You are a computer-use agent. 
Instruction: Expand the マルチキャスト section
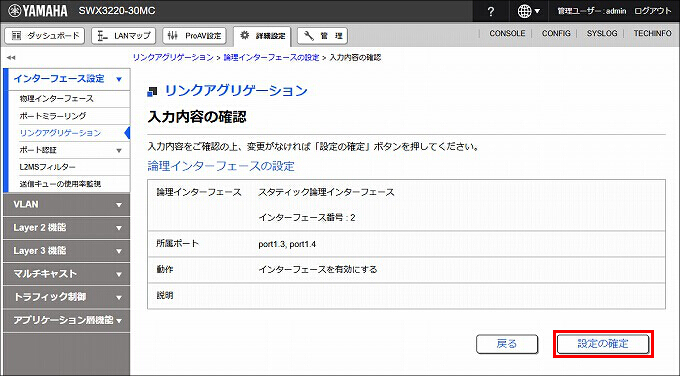tap(66, 274)
